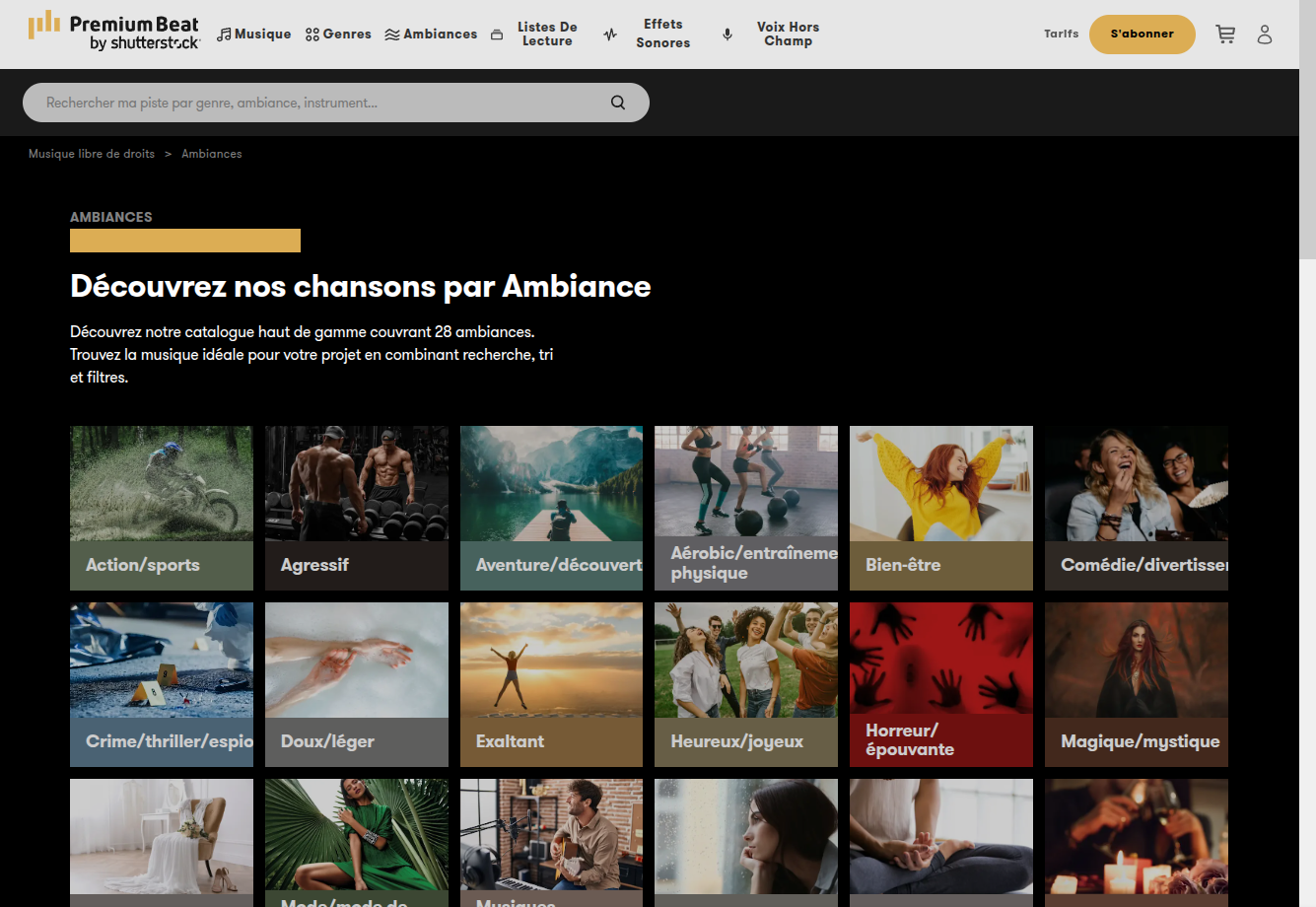Focus the track search input field

point(315,103)
